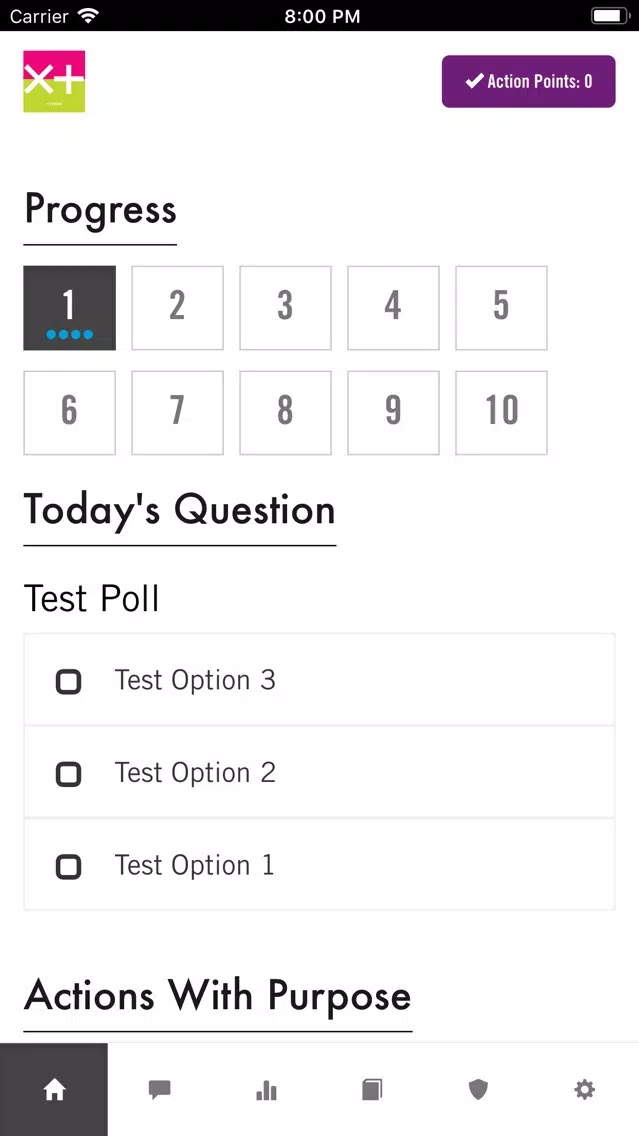Select progress day 5 tile

coord(501,308)
